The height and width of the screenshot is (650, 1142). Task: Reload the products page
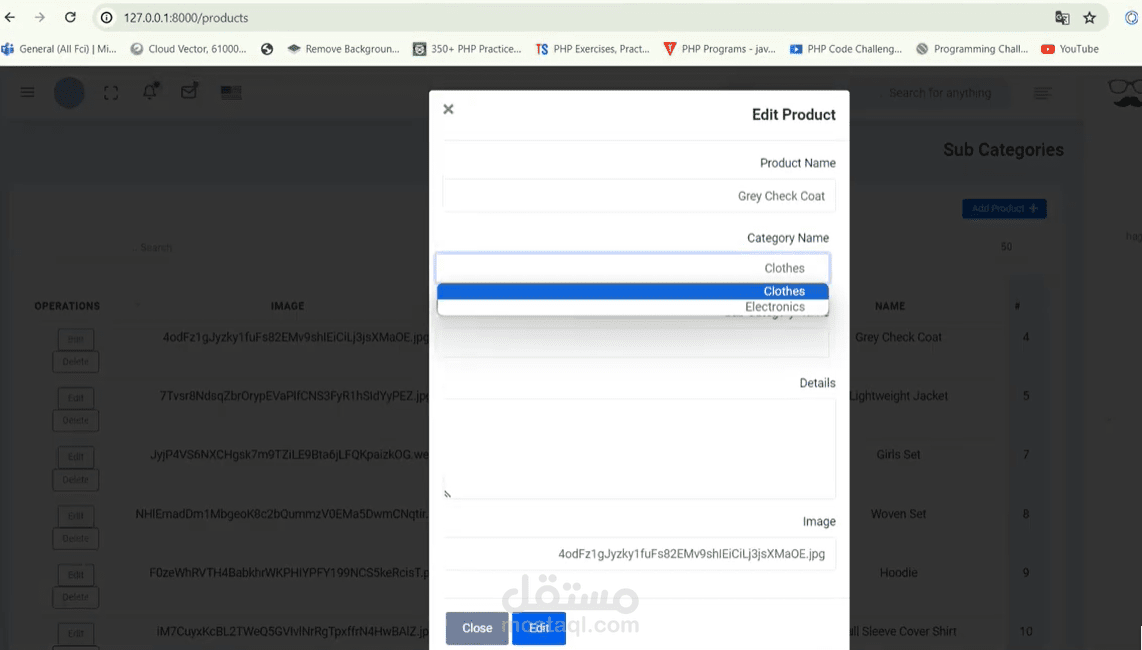70,17
